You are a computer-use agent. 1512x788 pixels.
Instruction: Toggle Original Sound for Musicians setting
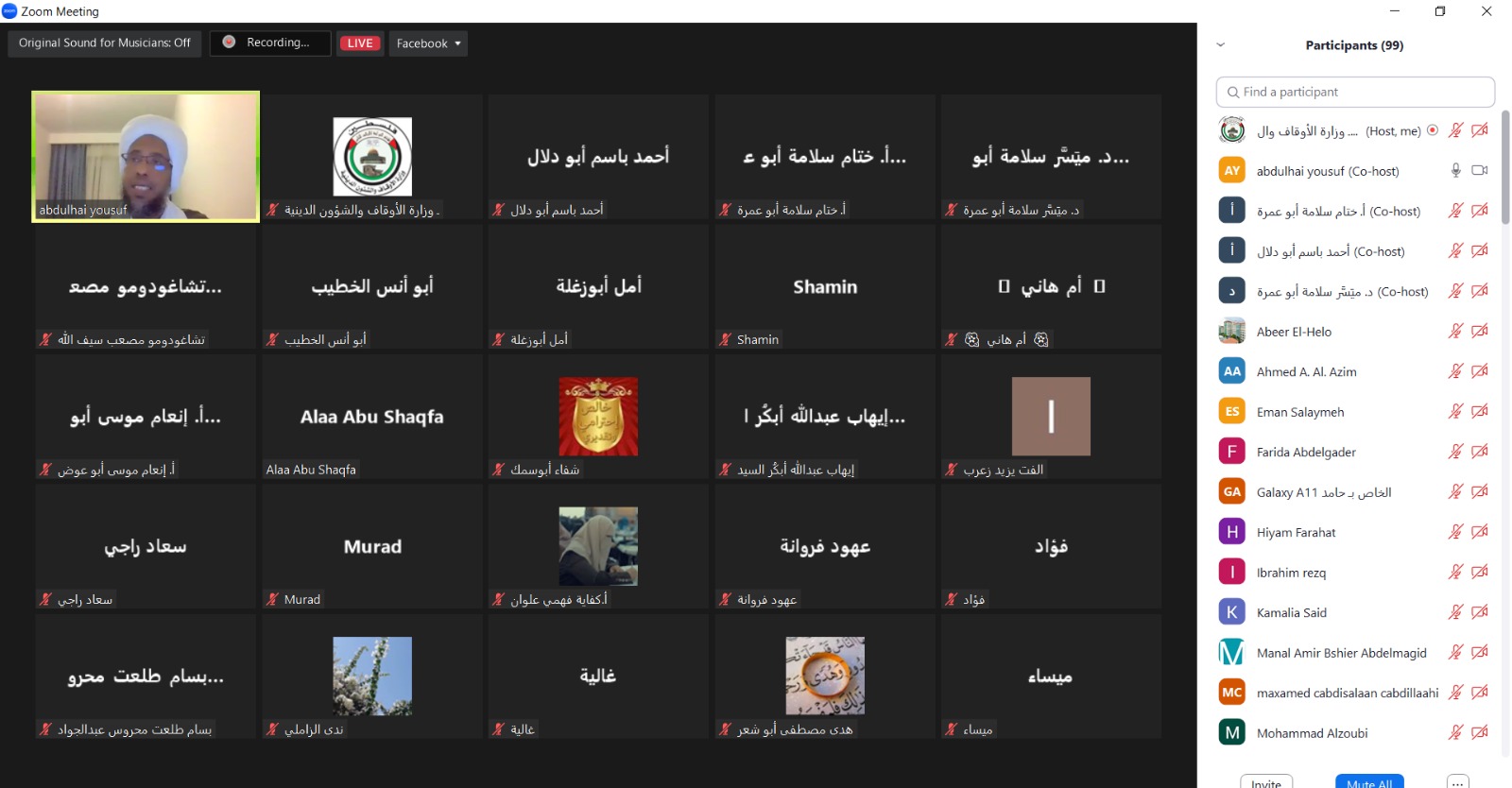pyautogui.click(x=105, y=43)
